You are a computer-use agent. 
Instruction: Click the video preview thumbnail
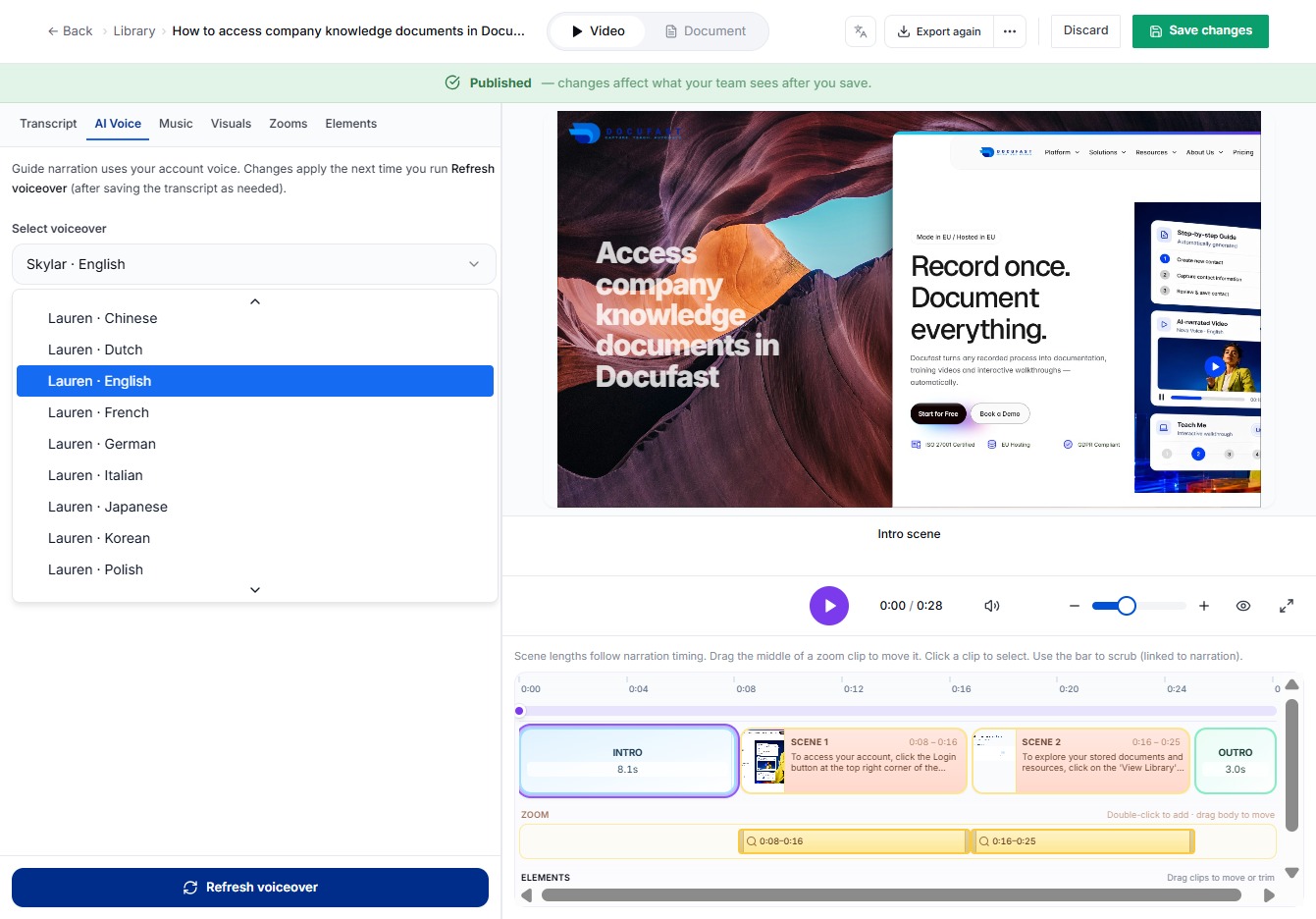click(x=909, y=309)
